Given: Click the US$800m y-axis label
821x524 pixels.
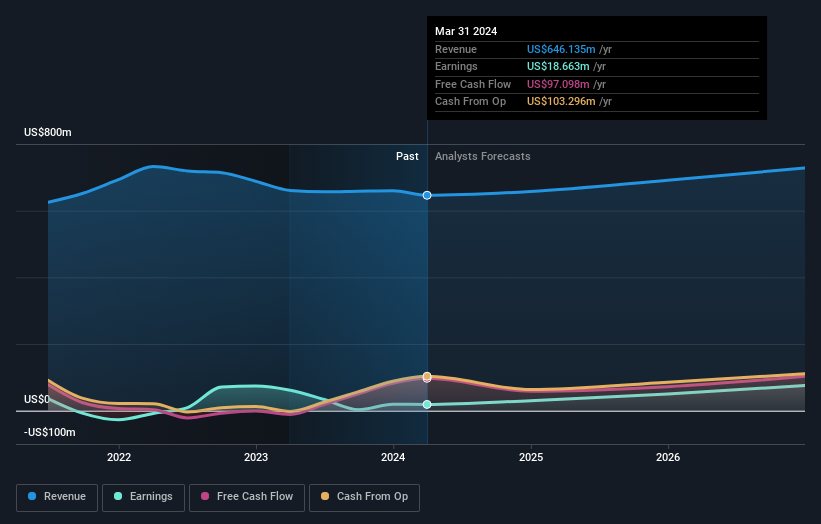Looking at the screenshot, I should 48,132.
